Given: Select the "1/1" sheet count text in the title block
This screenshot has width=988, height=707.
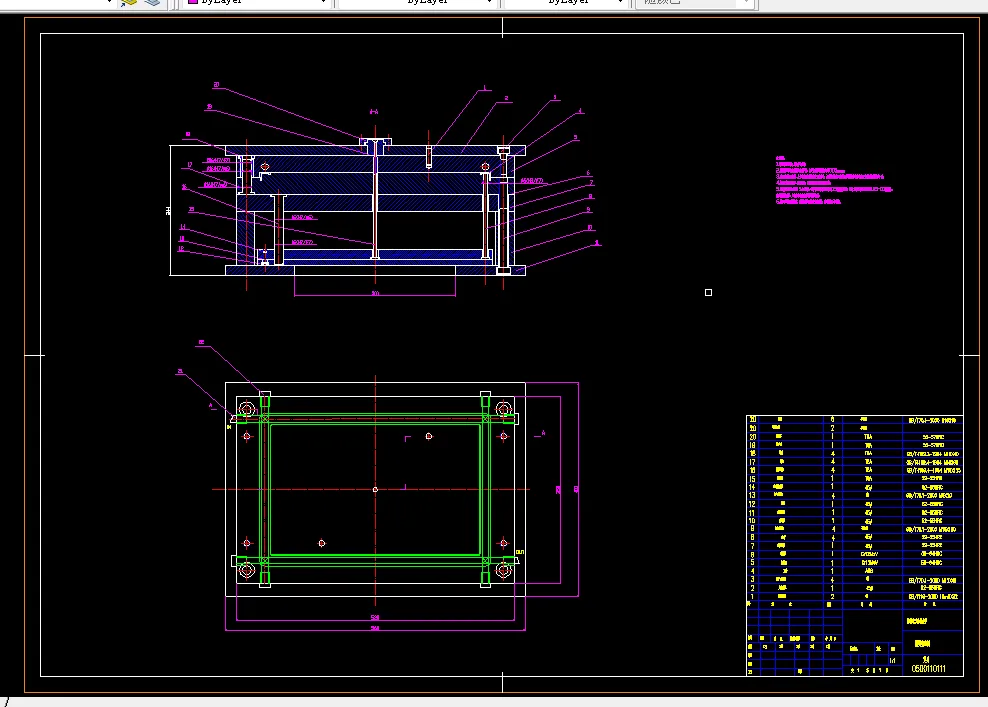Looking at the screenshot, I should pyautogui.click(x=892, y=660).
